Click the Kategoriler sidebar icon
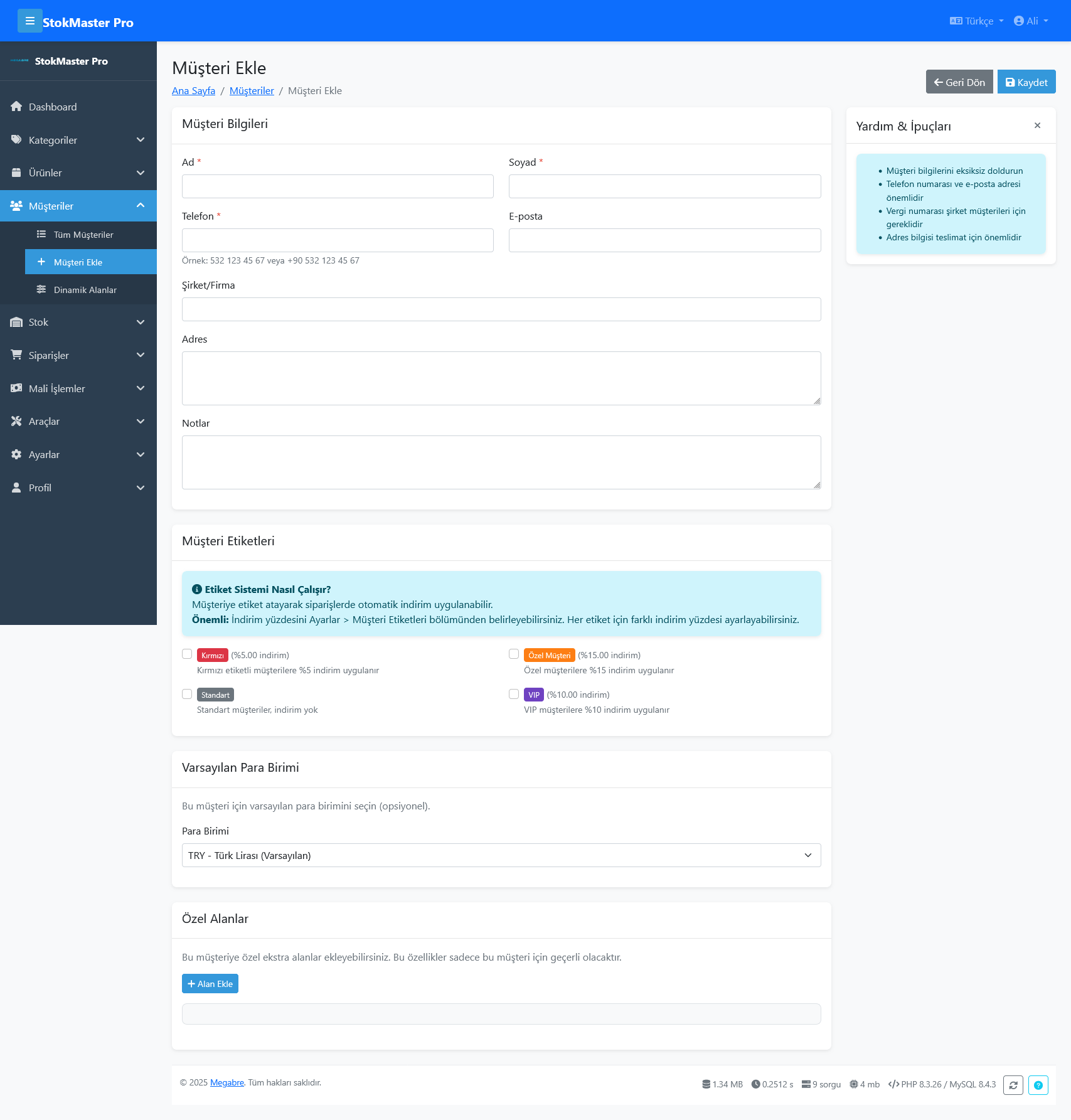Image resolution: width=1071 pixels, height=1120 pixels. pos(17,140)
